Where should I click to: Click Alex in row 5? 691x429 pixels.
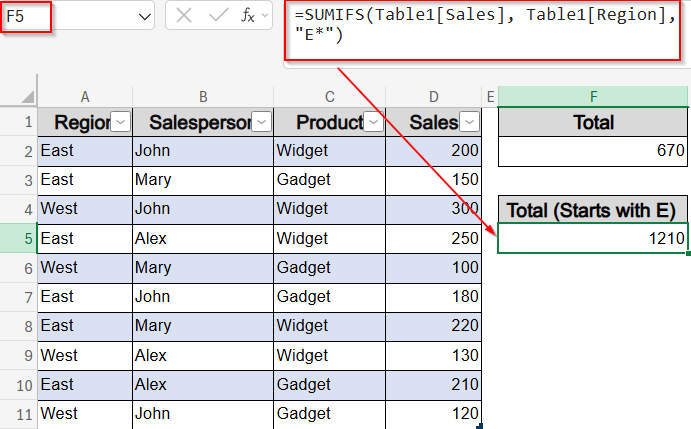point(203,239)
